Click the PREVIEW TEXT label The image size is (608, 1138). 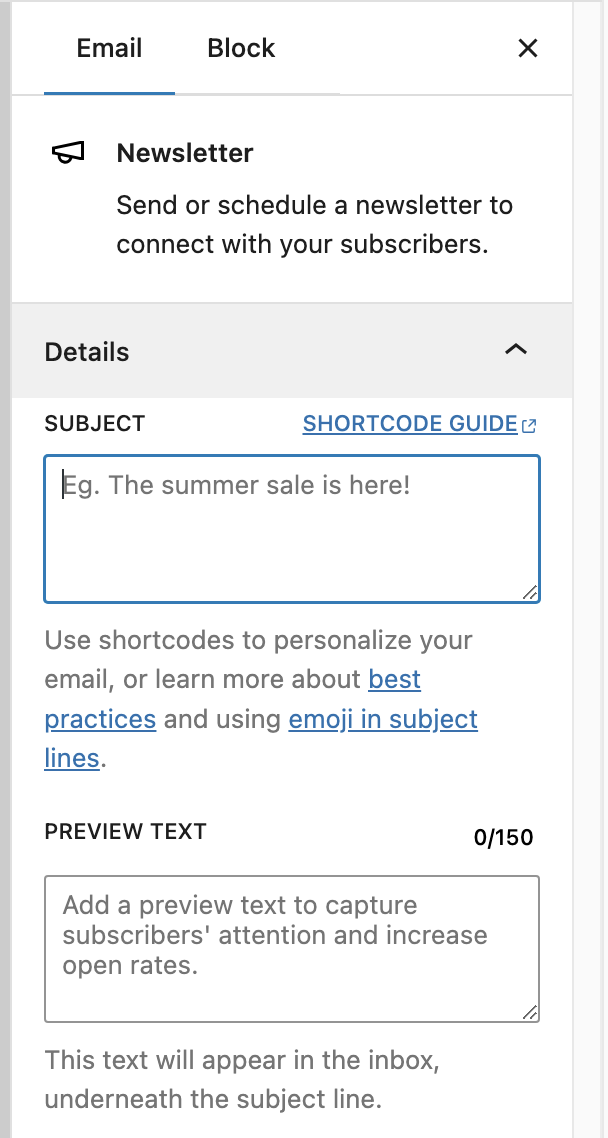(125, 831)
